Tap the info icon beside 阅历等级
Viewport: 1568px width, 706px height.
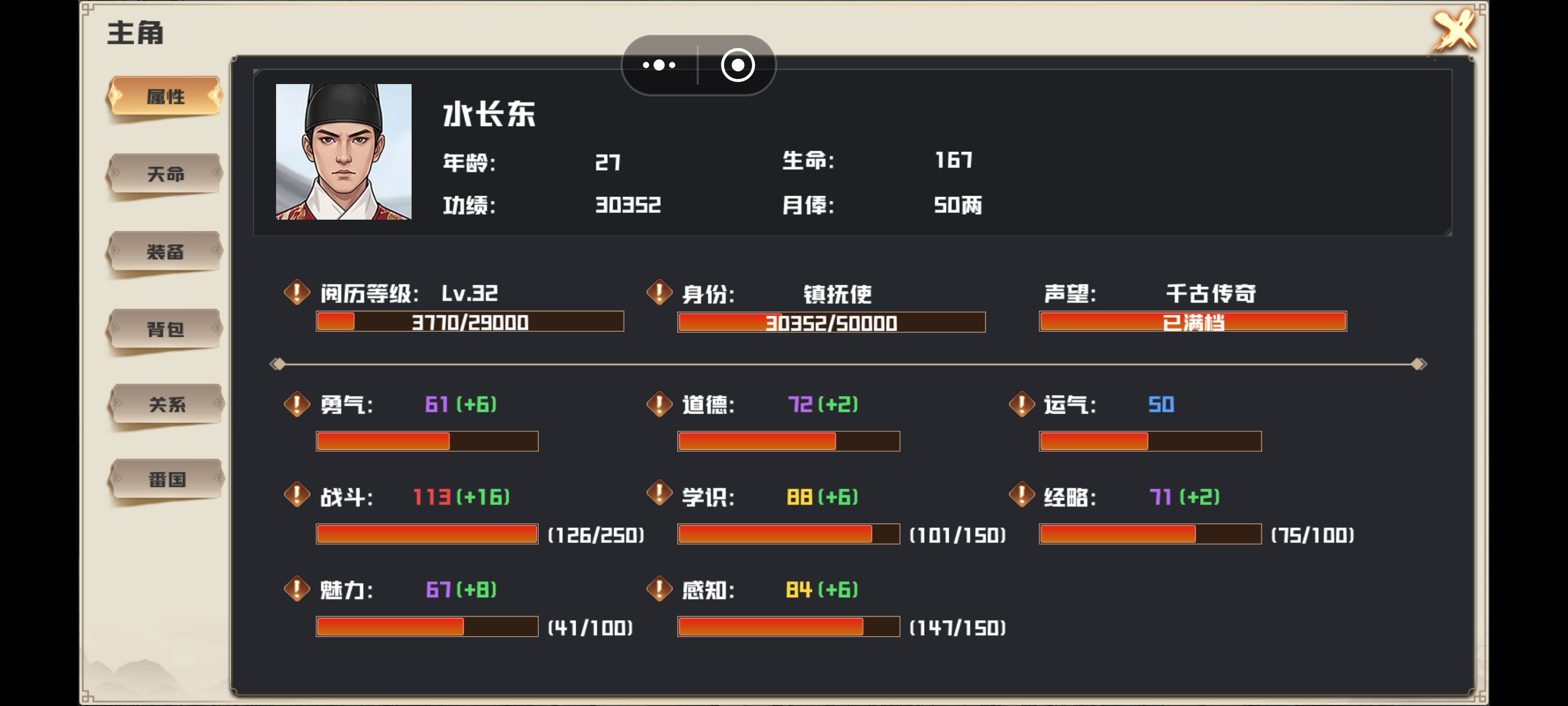(x=297, y=292)
